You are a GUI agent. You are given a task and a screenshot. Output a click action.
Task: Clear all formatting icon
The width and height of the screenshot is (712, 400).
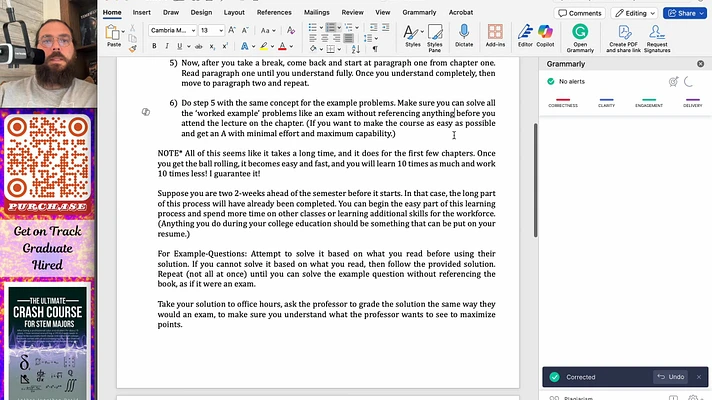tap(291, 30)
